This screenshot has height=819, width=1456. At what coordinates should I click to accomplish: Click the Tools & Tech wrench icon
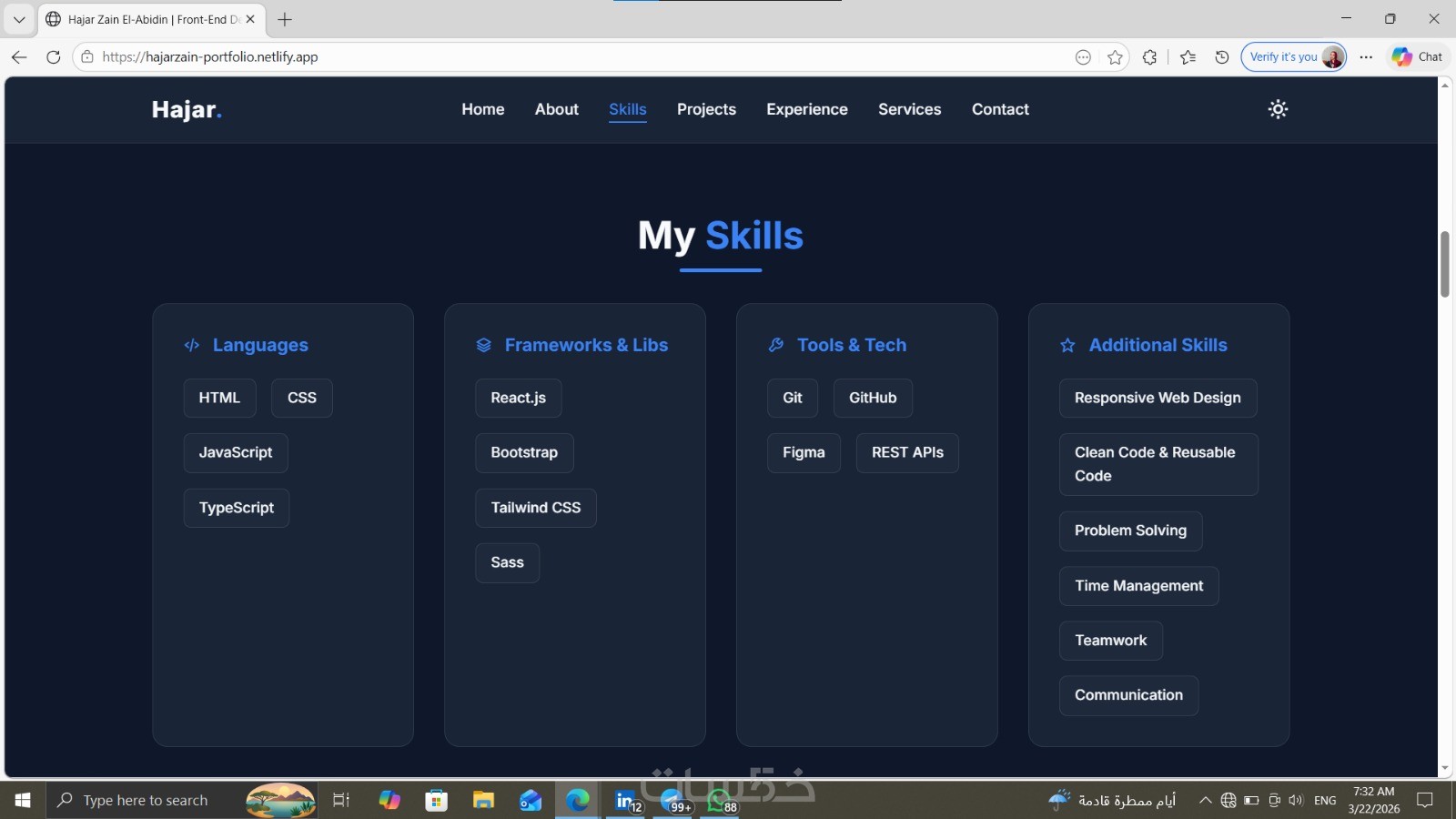point(776,346)
